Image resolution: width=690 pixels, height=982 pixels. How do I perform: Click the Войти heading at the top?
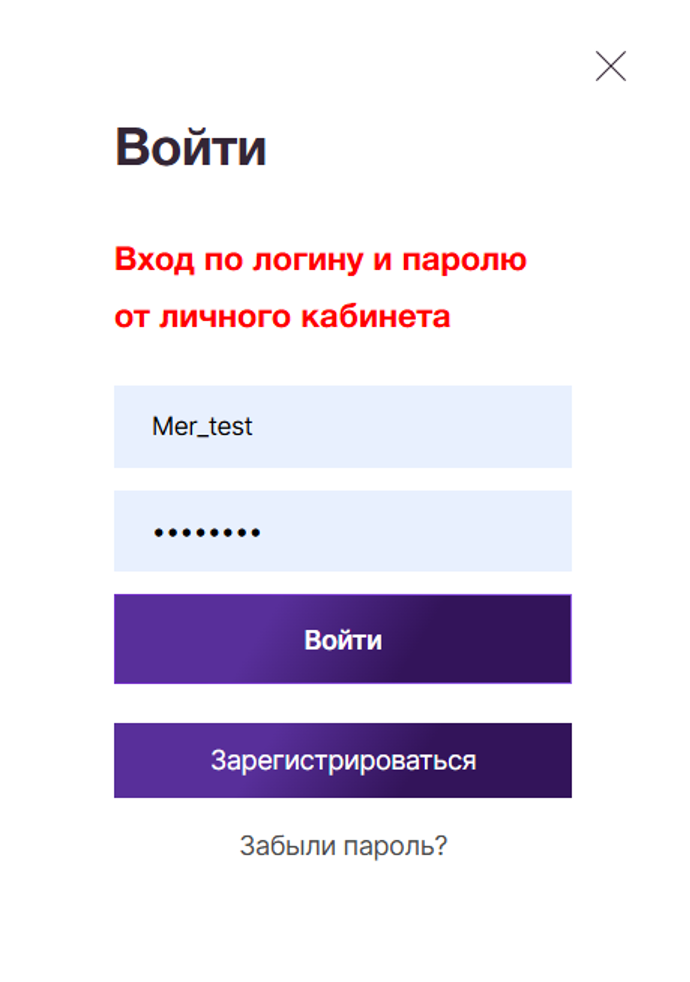coord(191,148)
